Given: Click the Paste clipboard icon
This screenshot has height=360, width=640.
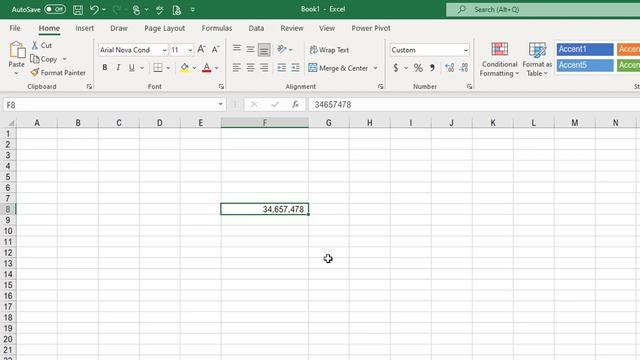Looking at the screenshot, I should (x=17, y=50).
